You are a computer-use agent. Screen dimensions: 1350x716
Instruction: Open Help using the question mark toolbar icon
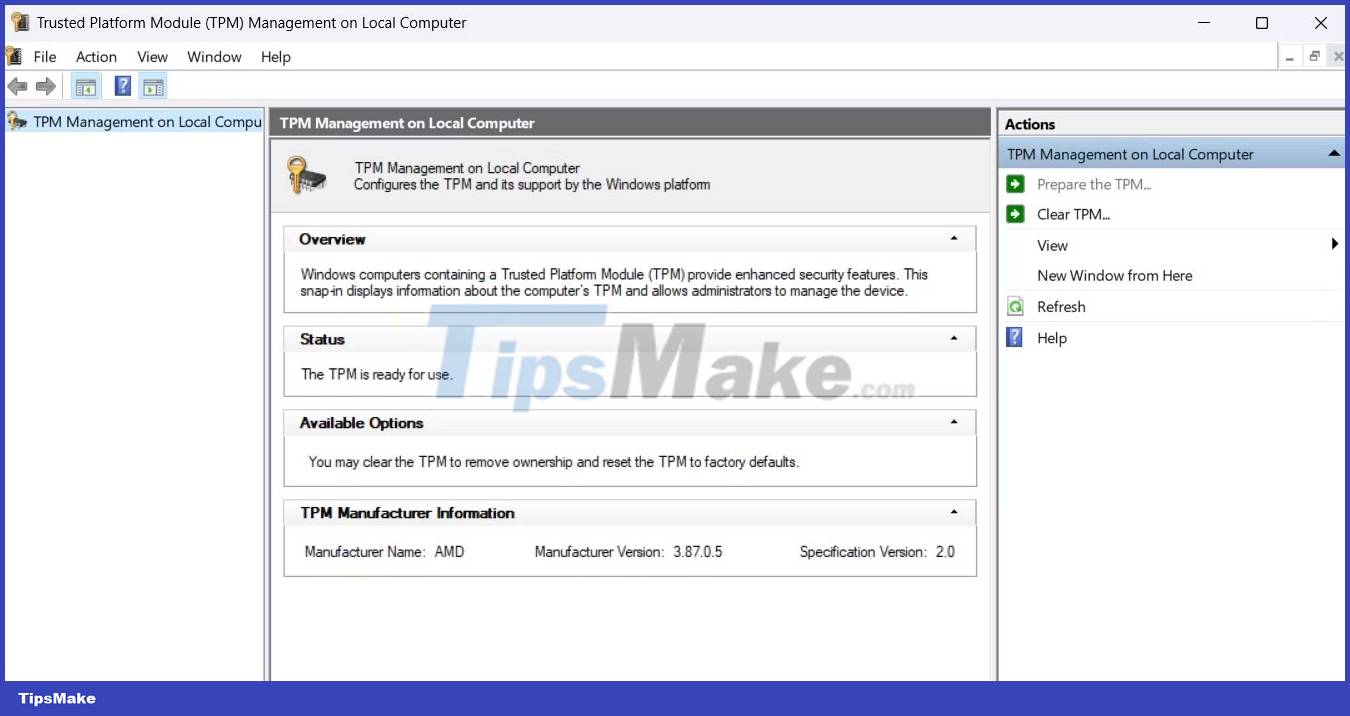click(122, 86)
